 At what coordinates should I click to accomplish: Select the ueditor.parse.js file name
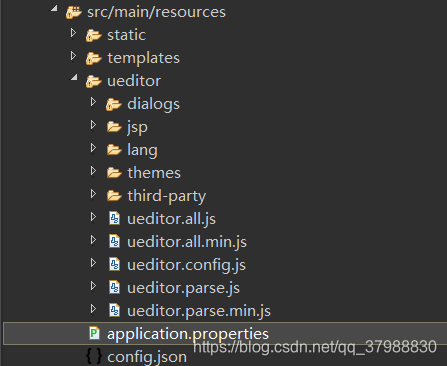tap(183, 289)
